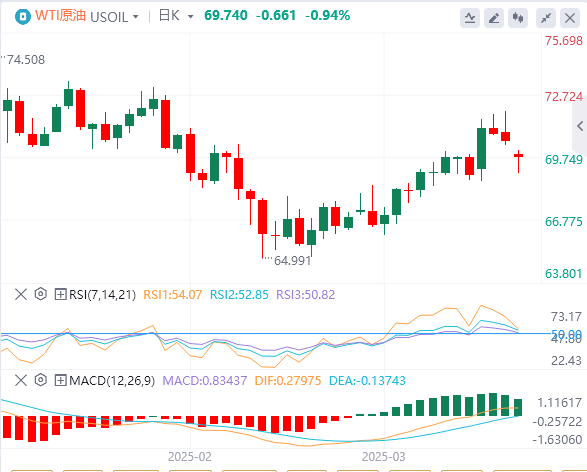Expand the right side panel chevron
The height and width of the screenshot is (472, 587).
click(x=580, y=126)
